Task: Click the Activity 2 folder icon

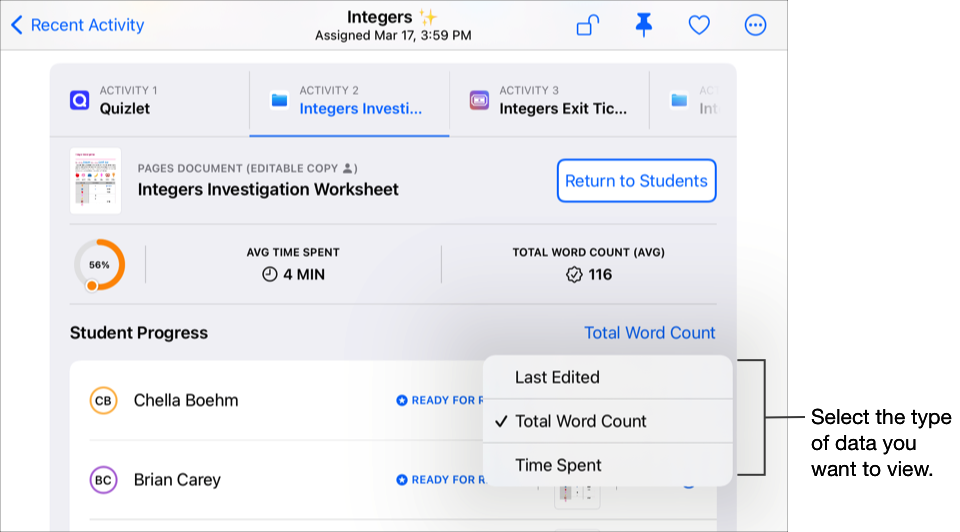Action: (279, 100)
